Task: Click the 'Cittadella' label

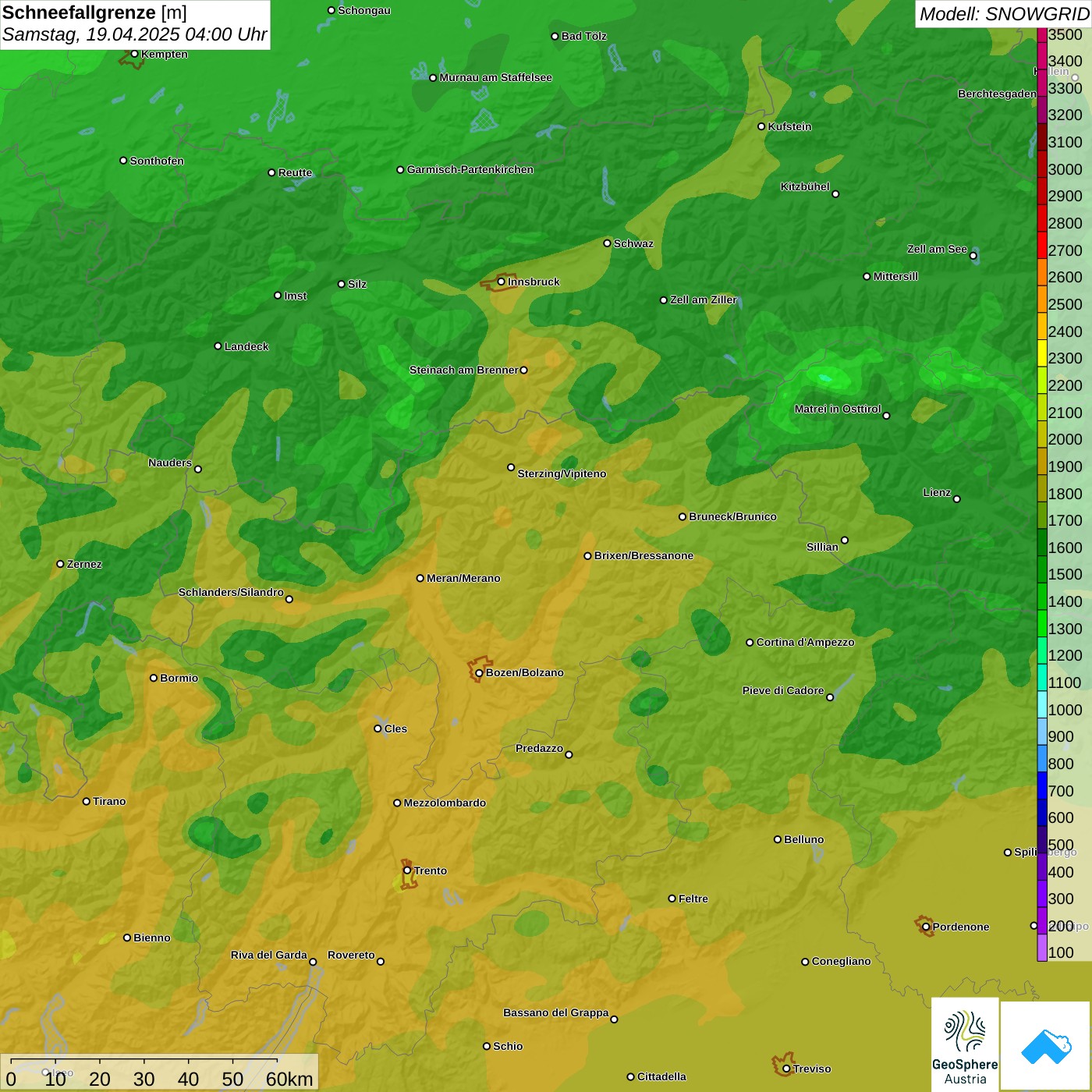Action: (x=661, y=1076)
